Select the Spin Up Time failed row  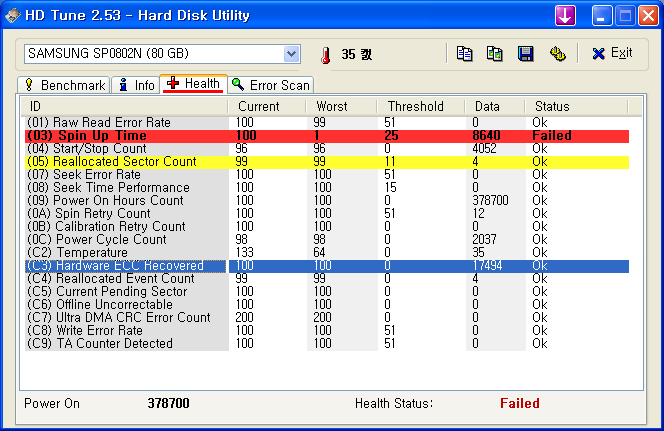(x=327, y=135)
